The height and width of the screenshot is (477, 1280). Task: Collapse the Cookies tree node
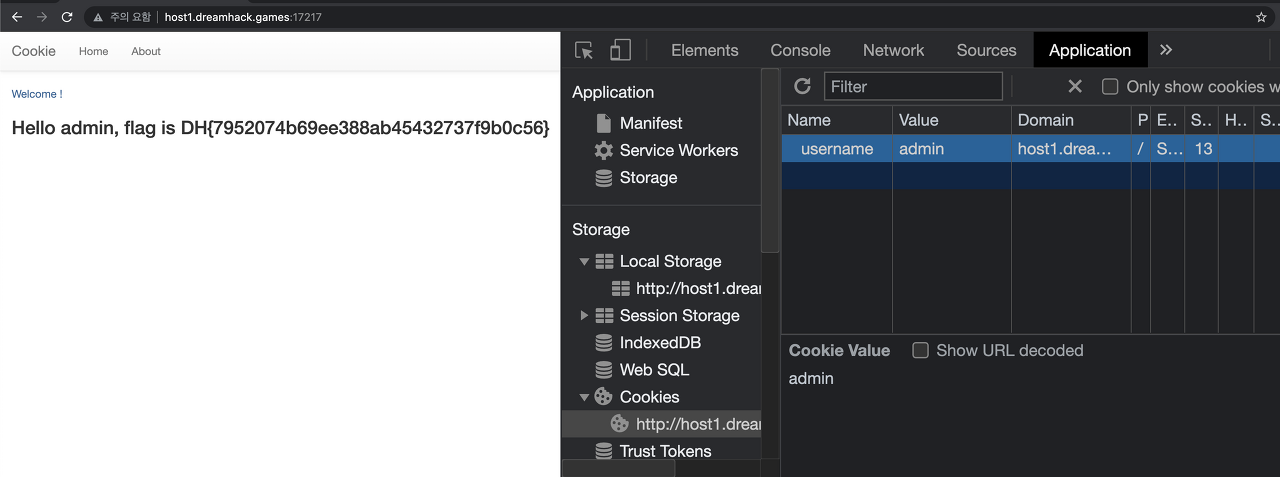pyautogui.click(x=585, y=397)
